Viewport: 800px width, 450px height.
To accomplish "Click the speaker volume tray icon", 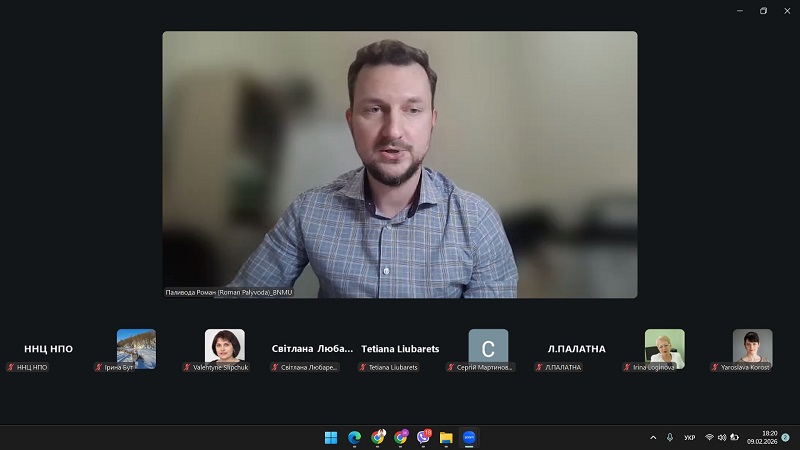I will coord(721,437).
